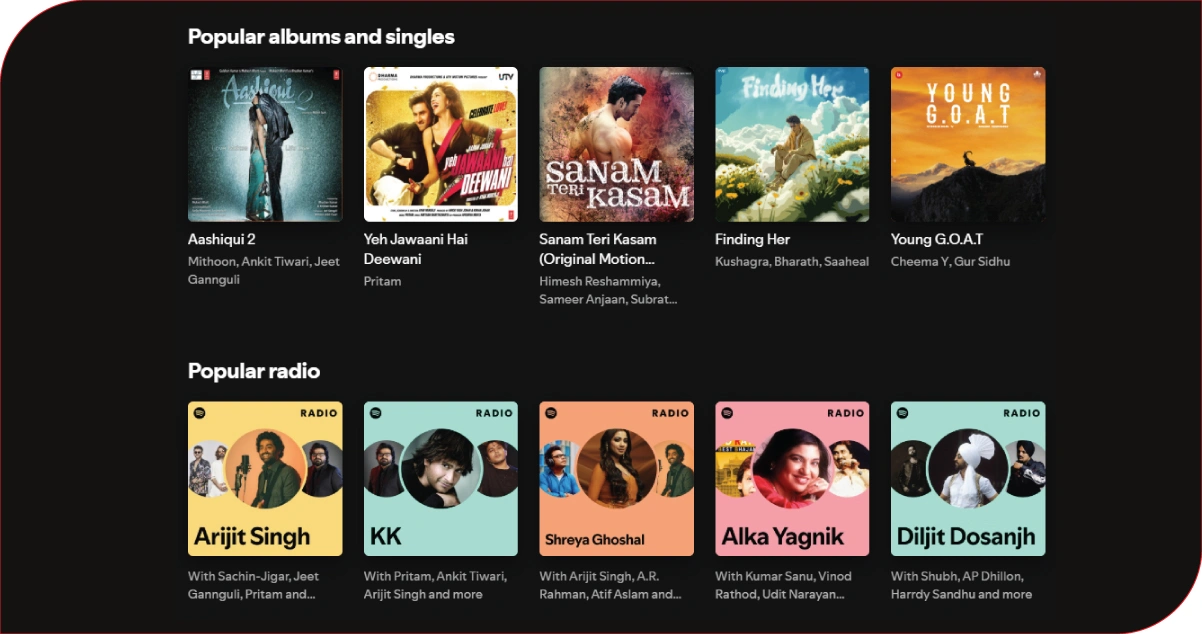Click the Spotify logo on Shreya Ghoshal radio
The height and width of the screenshot is (634, 1202).
click(551, 413)
